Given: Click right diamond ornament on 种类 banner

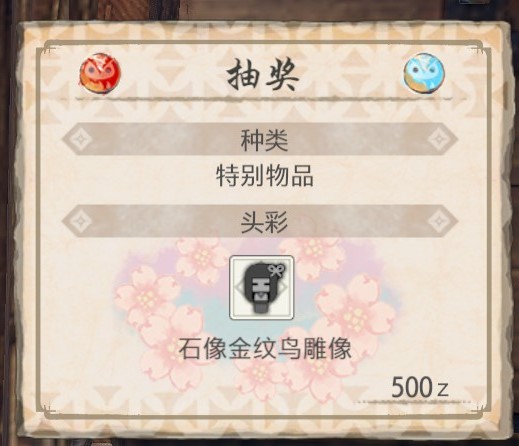Looking at the screenshot, I should click(440, 139).
